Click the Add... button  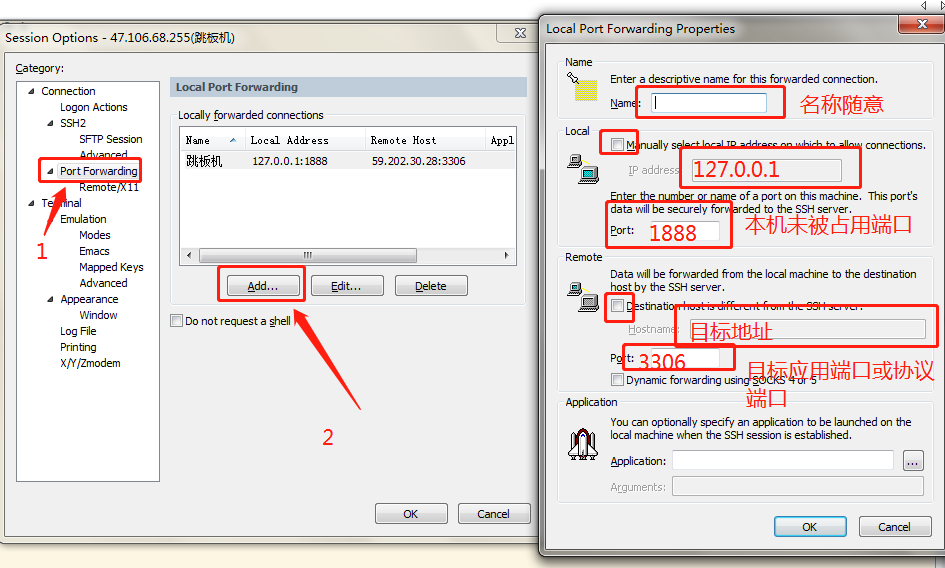click(263, 286)
